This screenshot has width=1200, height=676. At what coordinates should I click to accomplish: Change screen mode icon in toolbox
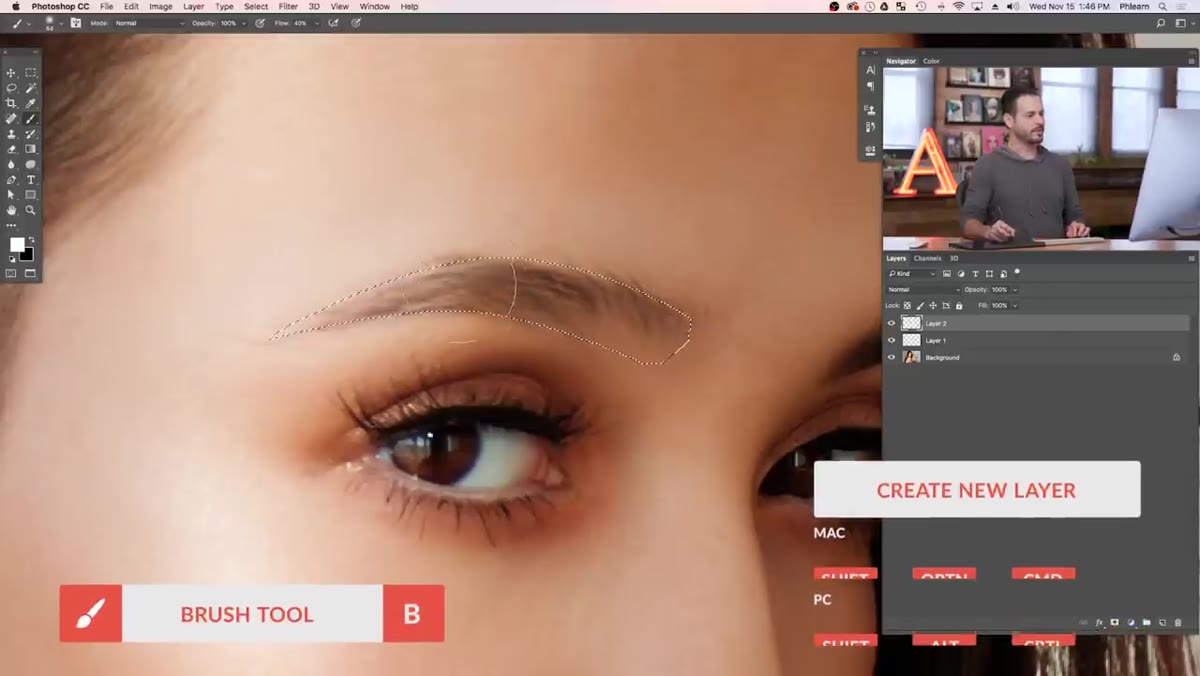click(30, 273)
